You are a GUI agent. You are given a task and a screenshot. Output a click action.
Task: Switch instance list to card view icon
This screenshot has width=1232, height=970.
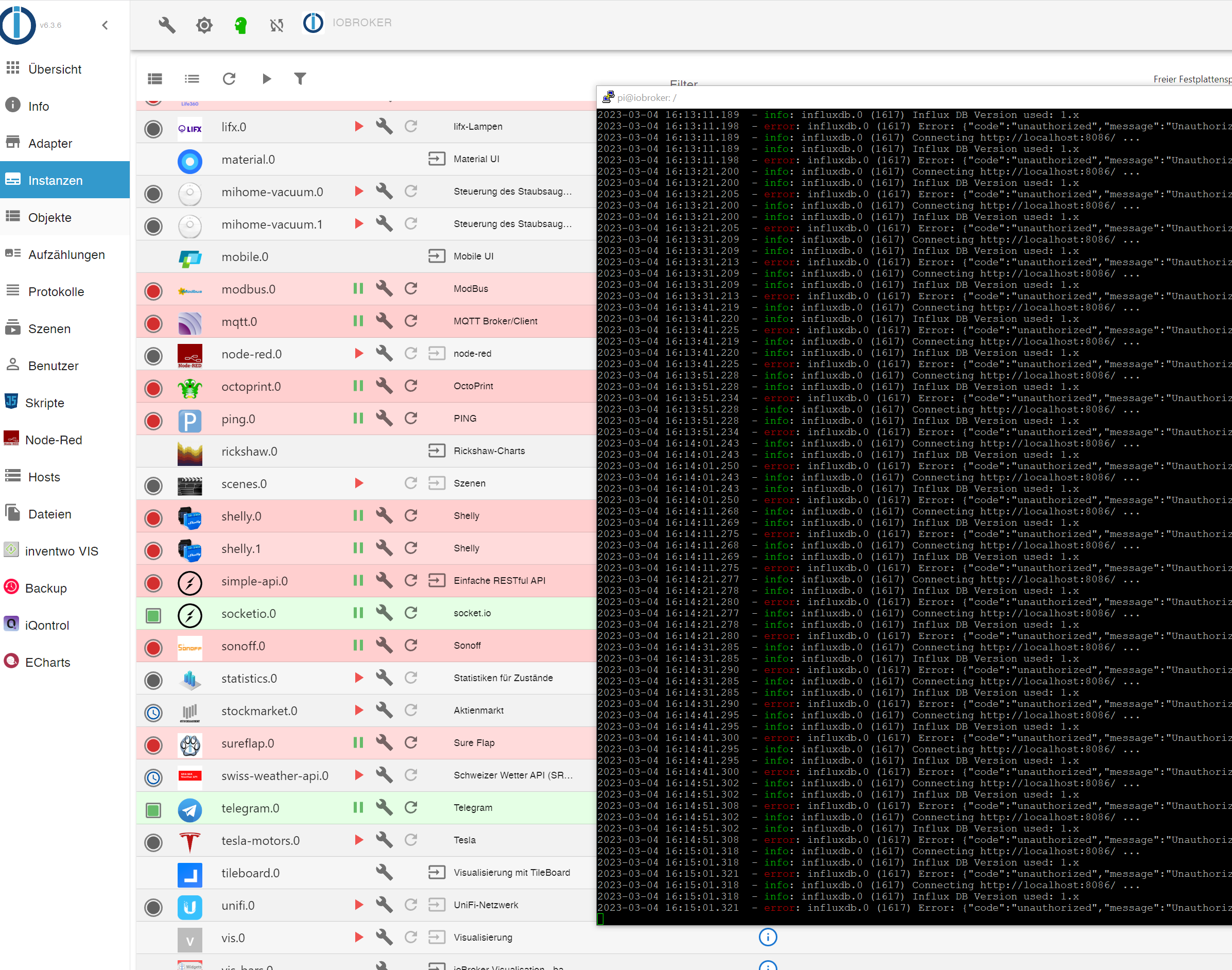[155, 78]
